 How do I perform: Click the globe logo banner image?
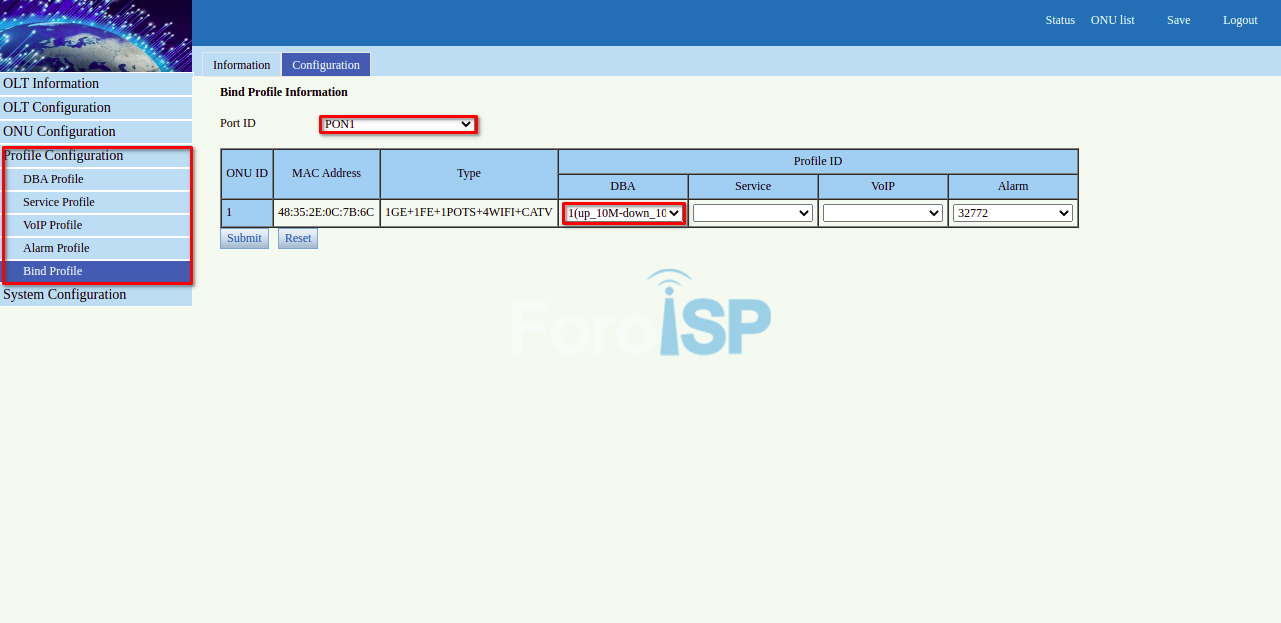click(x=96, y=36)
